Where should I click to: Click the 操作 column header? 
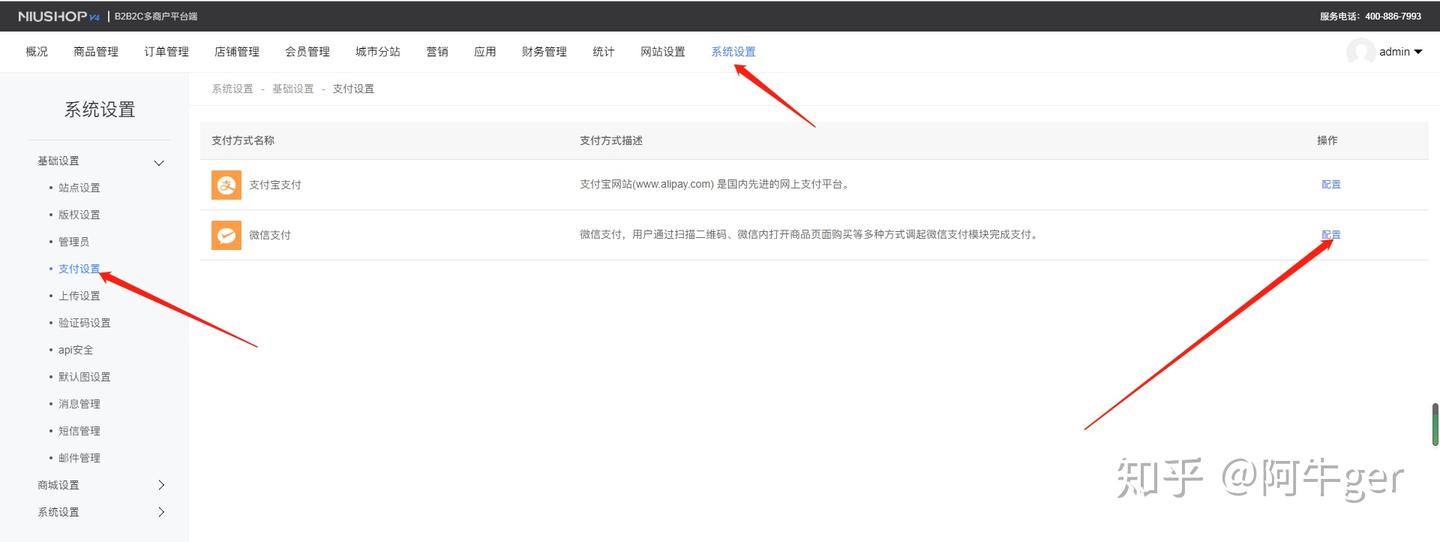[x=1327, y=141]
